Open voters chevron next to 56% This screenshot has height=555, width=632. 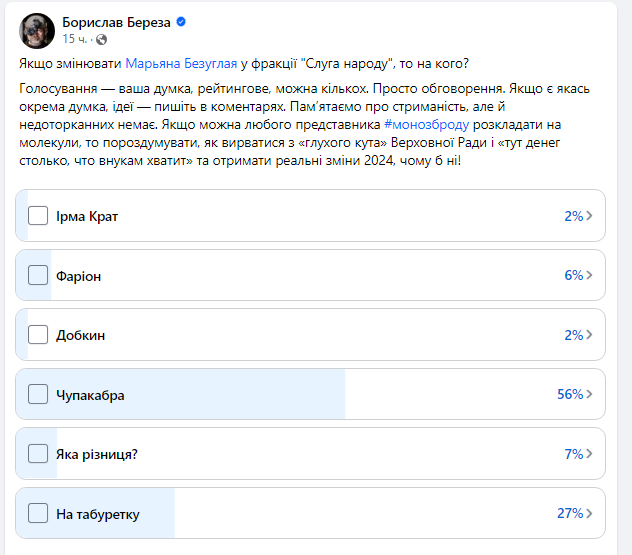[590, 394]
